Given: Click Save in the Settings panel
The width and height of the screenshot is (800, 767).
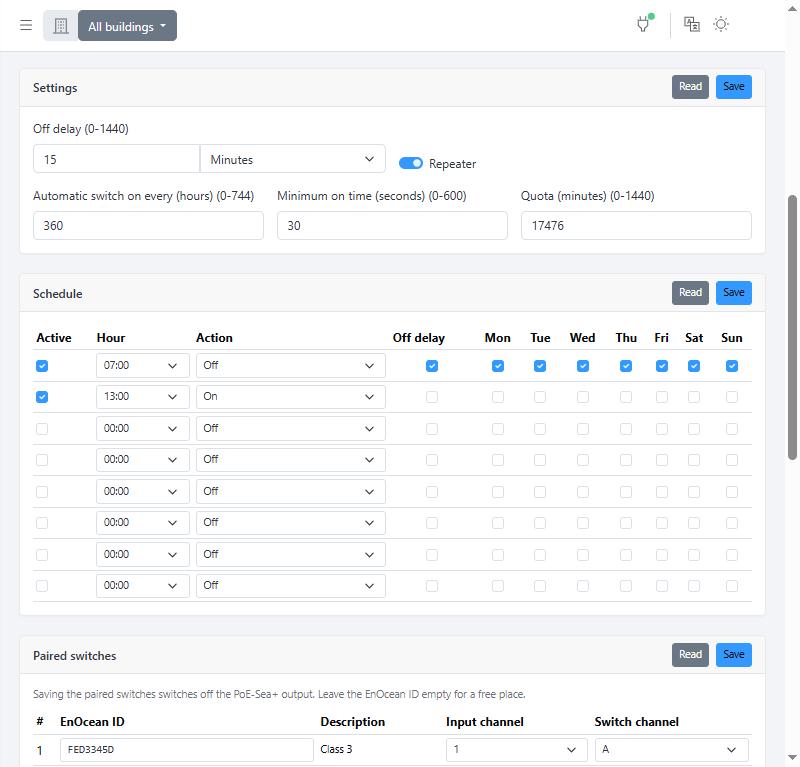Looking at the screenshot, I should pyautogui.click(x=733, y=87).
